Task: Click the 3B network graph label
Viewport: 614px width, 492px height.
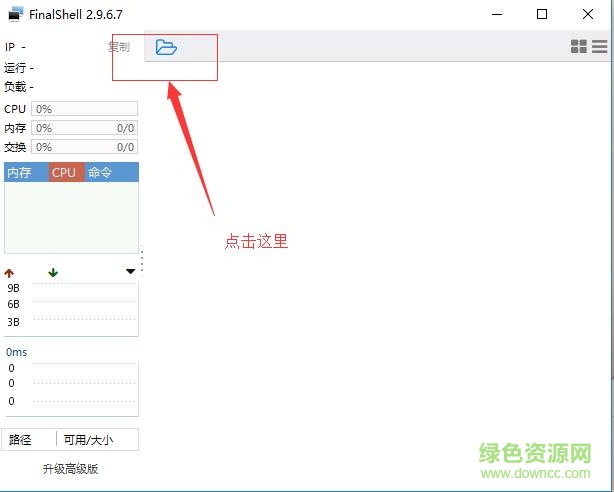Action: coord(13,322)
